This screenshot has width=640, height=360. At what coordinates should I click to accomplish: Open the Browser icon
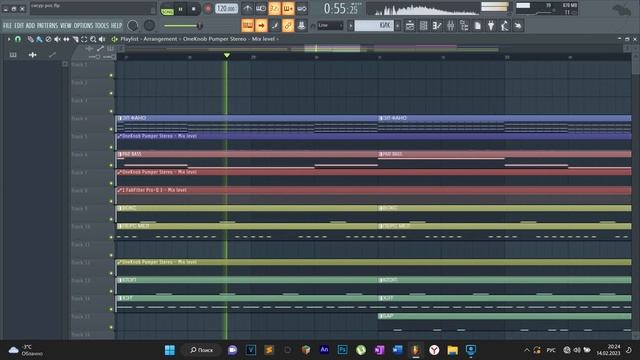coord(464,26)
